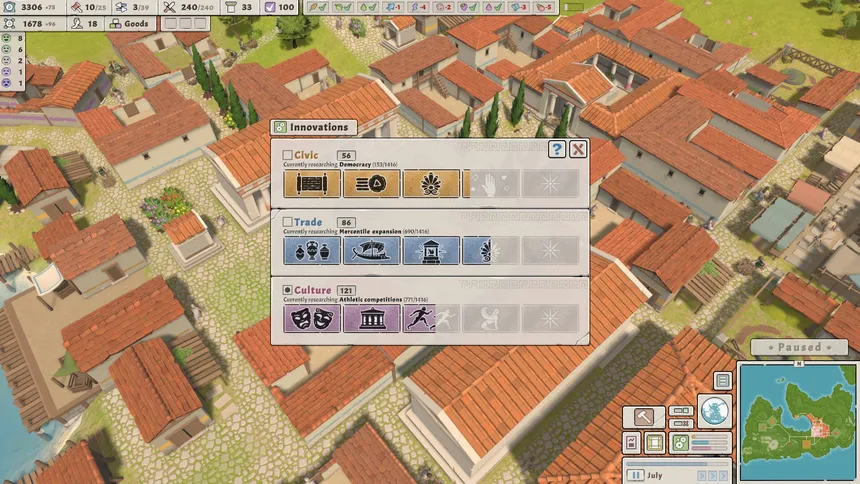Click the Trade points badge 86
The width and height of the screenshot is (860, 484).
(x=346, y=222)
